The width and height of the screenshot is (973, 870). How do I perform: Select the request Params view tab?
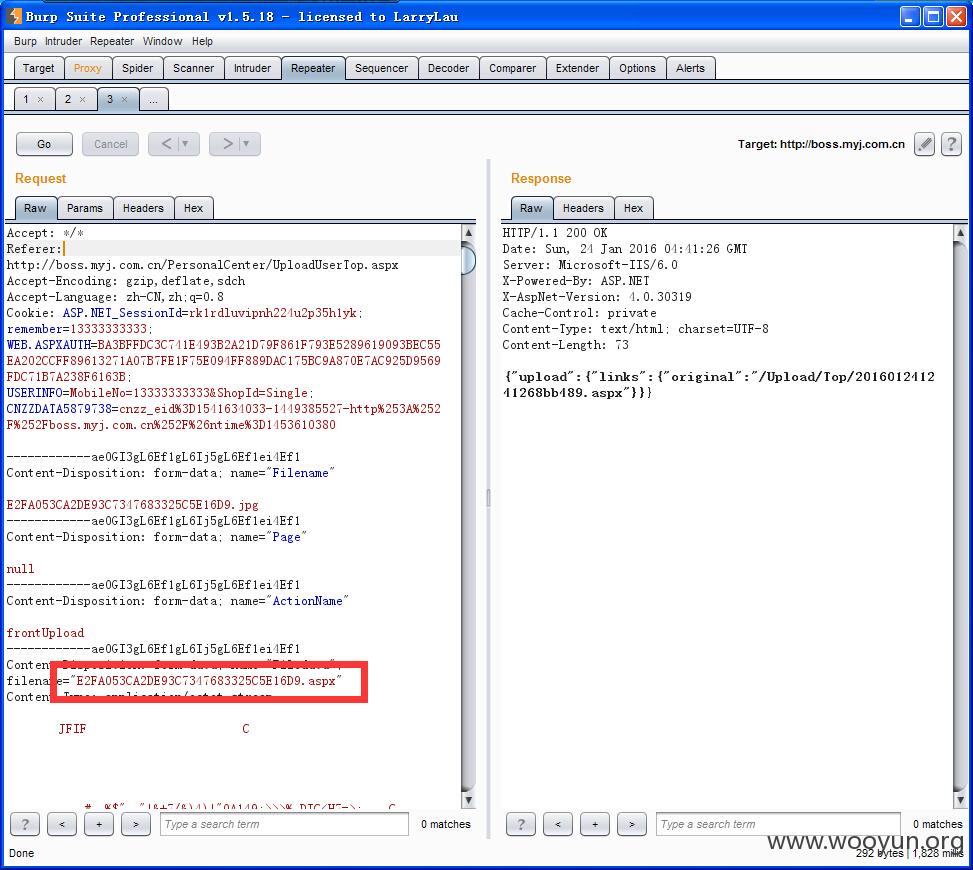point(85,209)
